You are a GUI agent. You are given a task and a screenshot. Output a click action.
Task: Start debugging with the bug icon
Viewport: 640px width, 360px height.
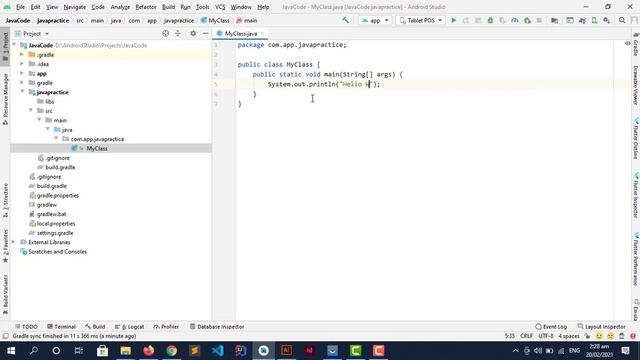click(490, 20)
